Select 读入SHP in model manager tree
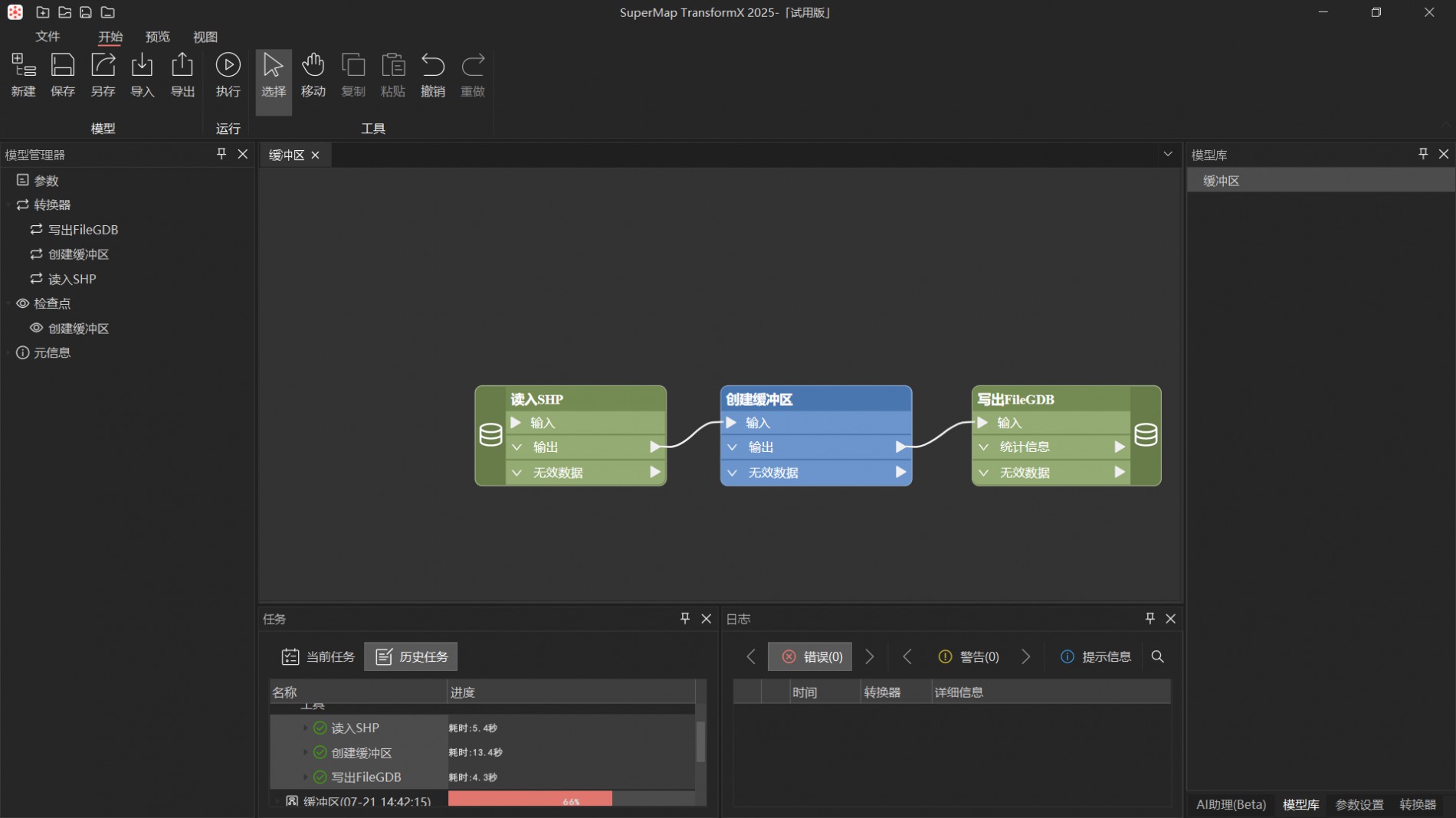The height and width of the screenshot is (818, 1456). tap(64, 279)
